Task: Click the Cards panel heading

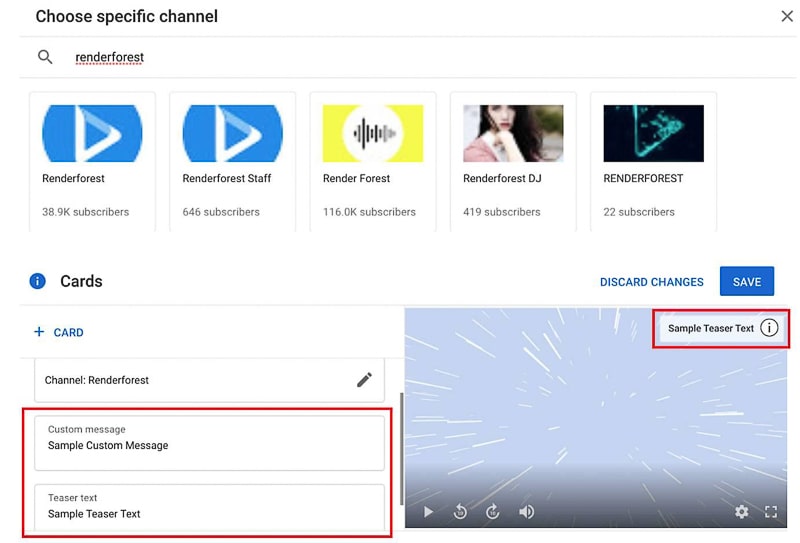Action: point(81,281)
